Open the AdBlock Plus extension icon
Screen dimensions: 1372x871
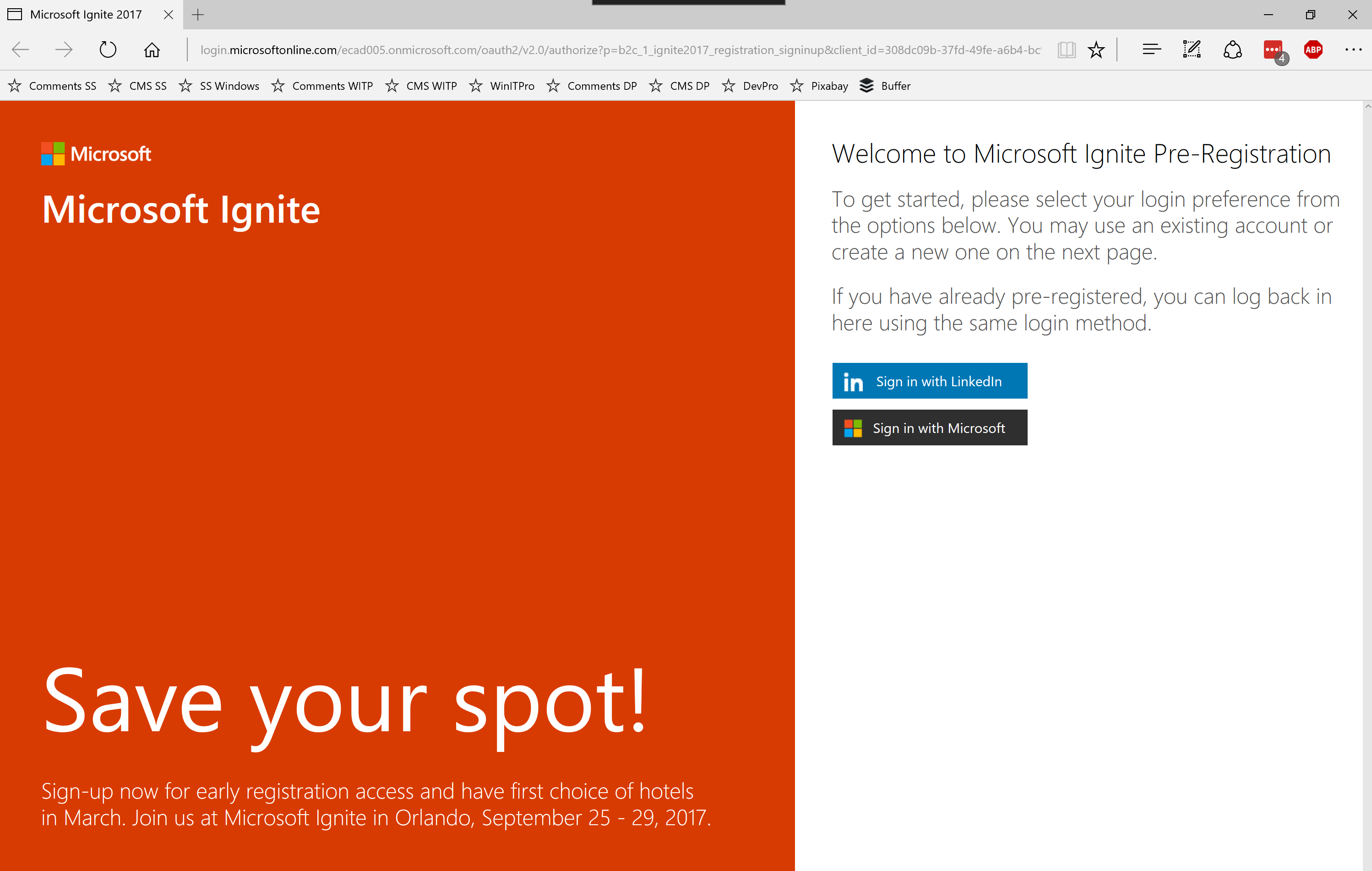click(x=1313, y=49)
